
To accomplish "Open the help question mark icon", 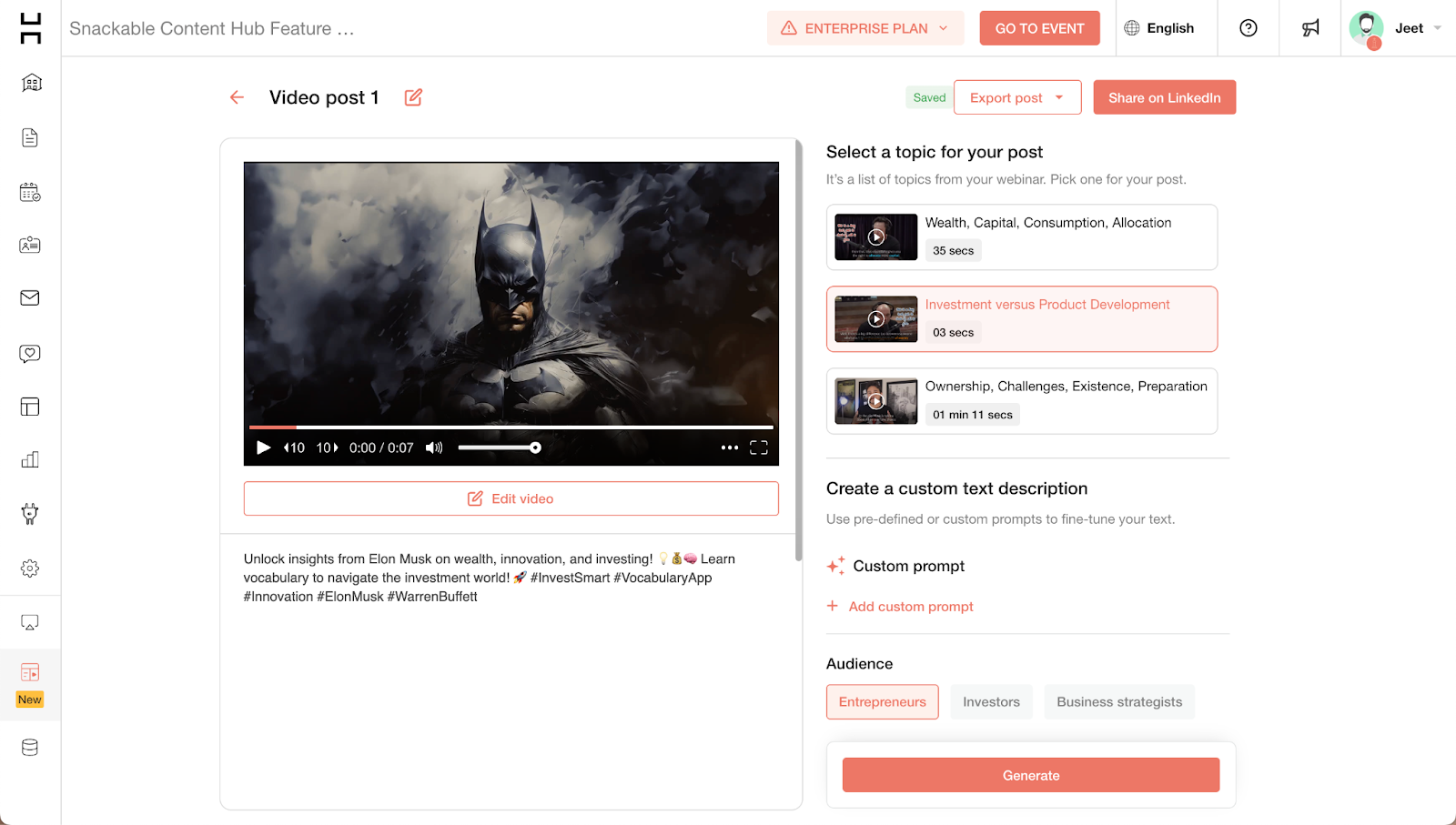I will point(1249,28).
